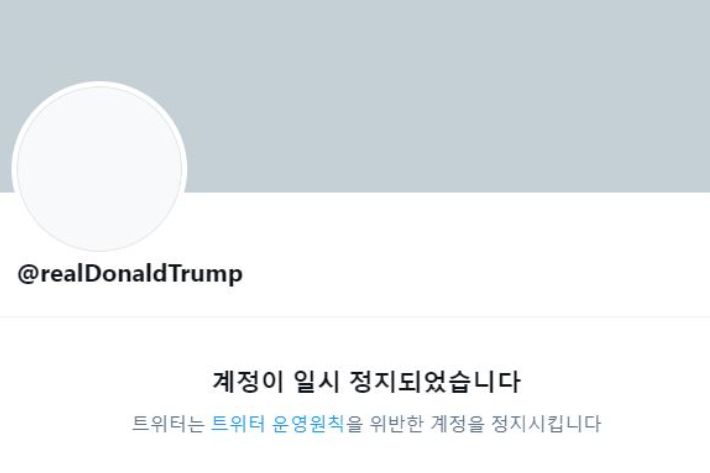Click the 계정이 일시 정지되었습니다 heading
Screen dimensions: 710x473
[366, 382]
